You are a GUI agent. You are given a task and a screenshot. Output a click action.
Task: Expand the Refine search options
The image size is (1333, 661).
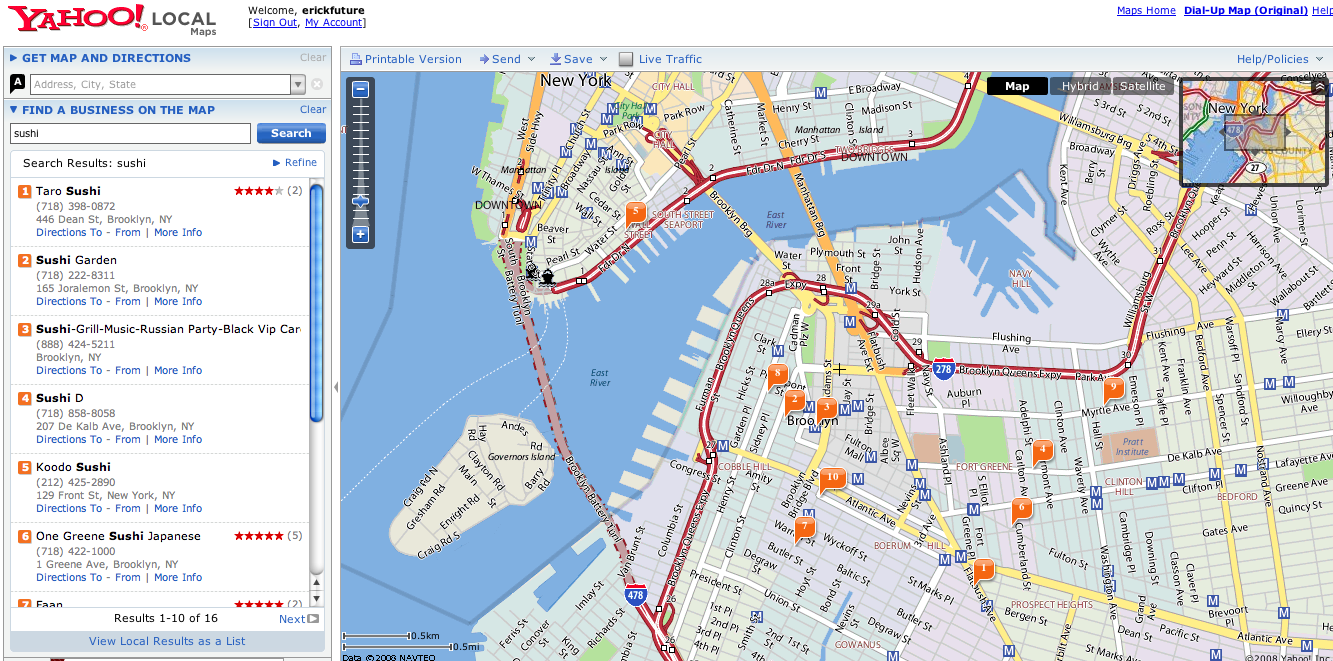click(x=295, y=162)
